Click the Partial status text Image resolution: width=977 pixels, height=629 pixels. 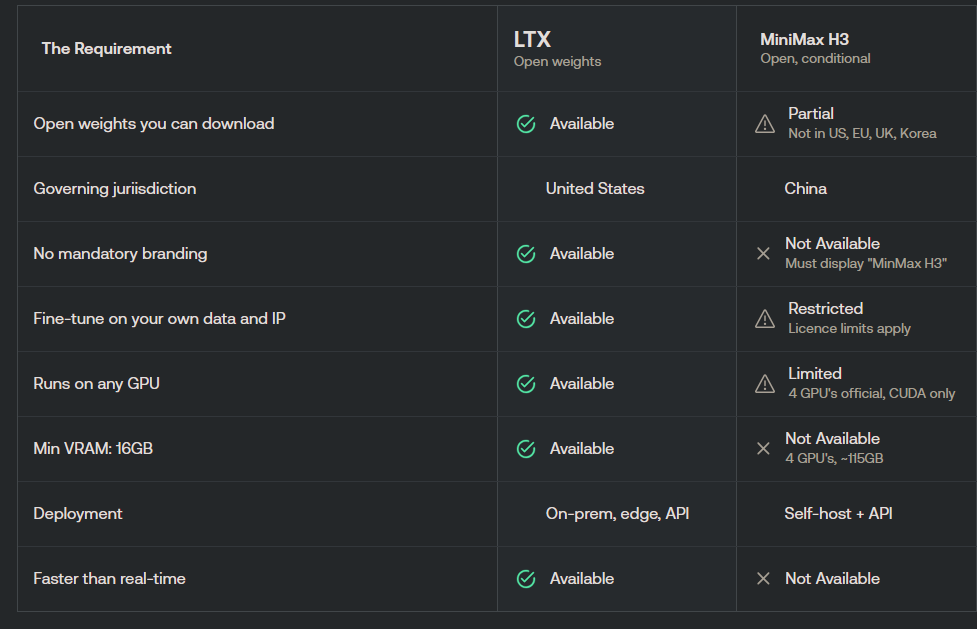click(811, 113)
